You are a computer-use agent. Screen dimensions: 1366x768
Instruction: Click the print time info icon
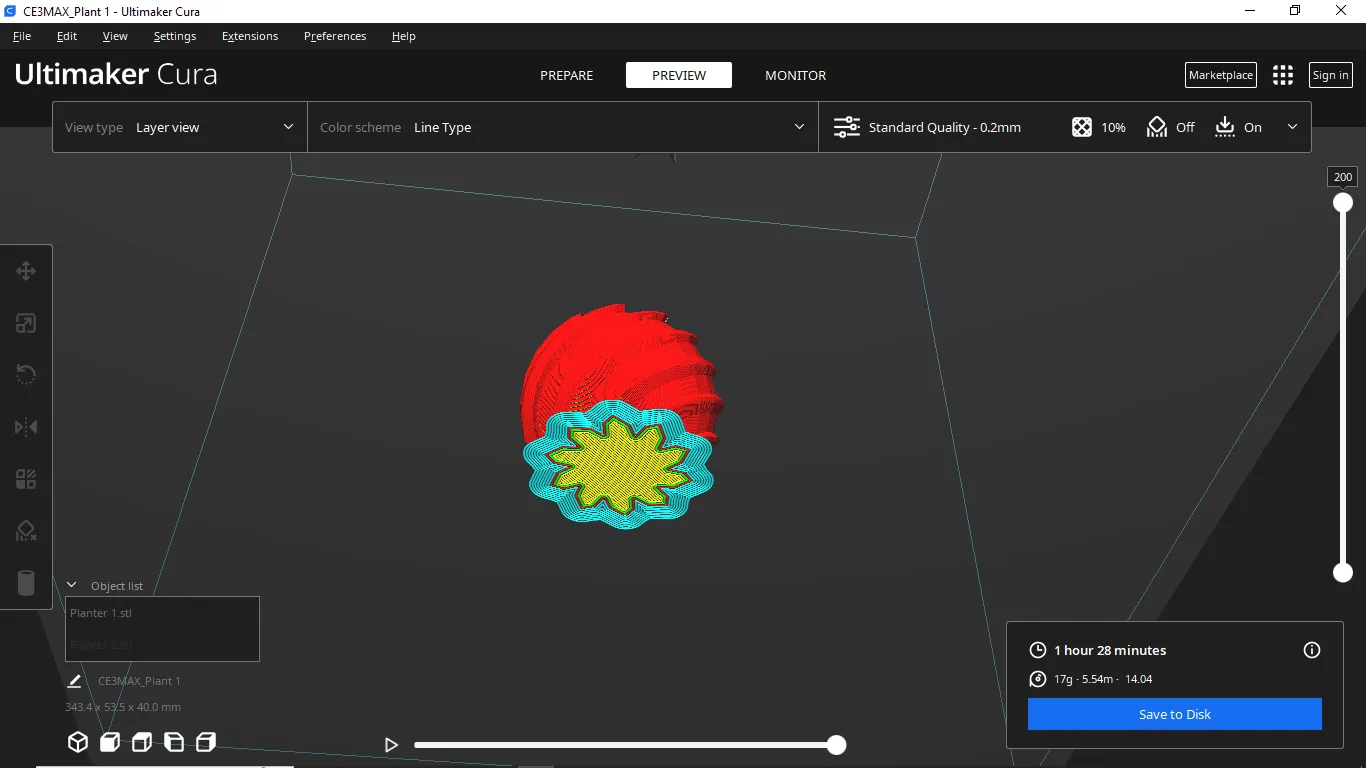tap(1312, 650)
